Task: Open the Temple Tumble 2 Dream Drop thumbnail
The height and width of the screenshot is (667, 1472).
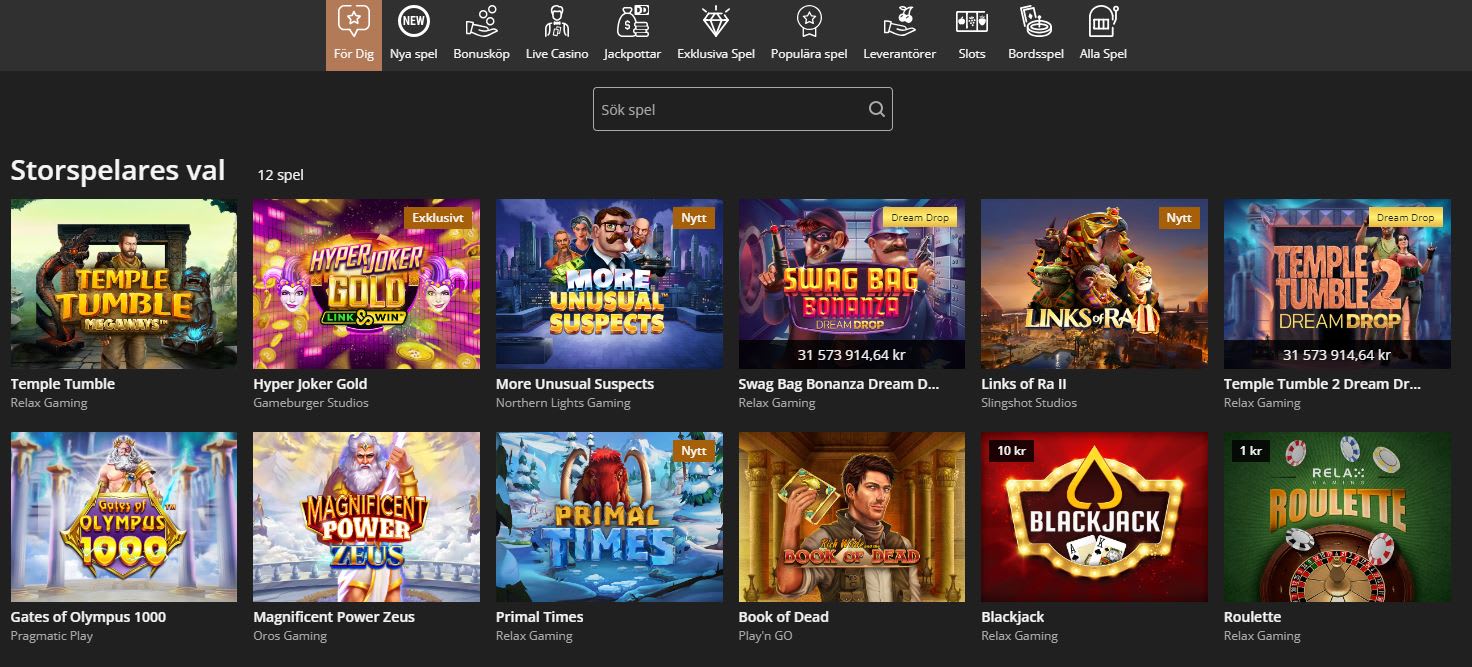Action: 1337,284
